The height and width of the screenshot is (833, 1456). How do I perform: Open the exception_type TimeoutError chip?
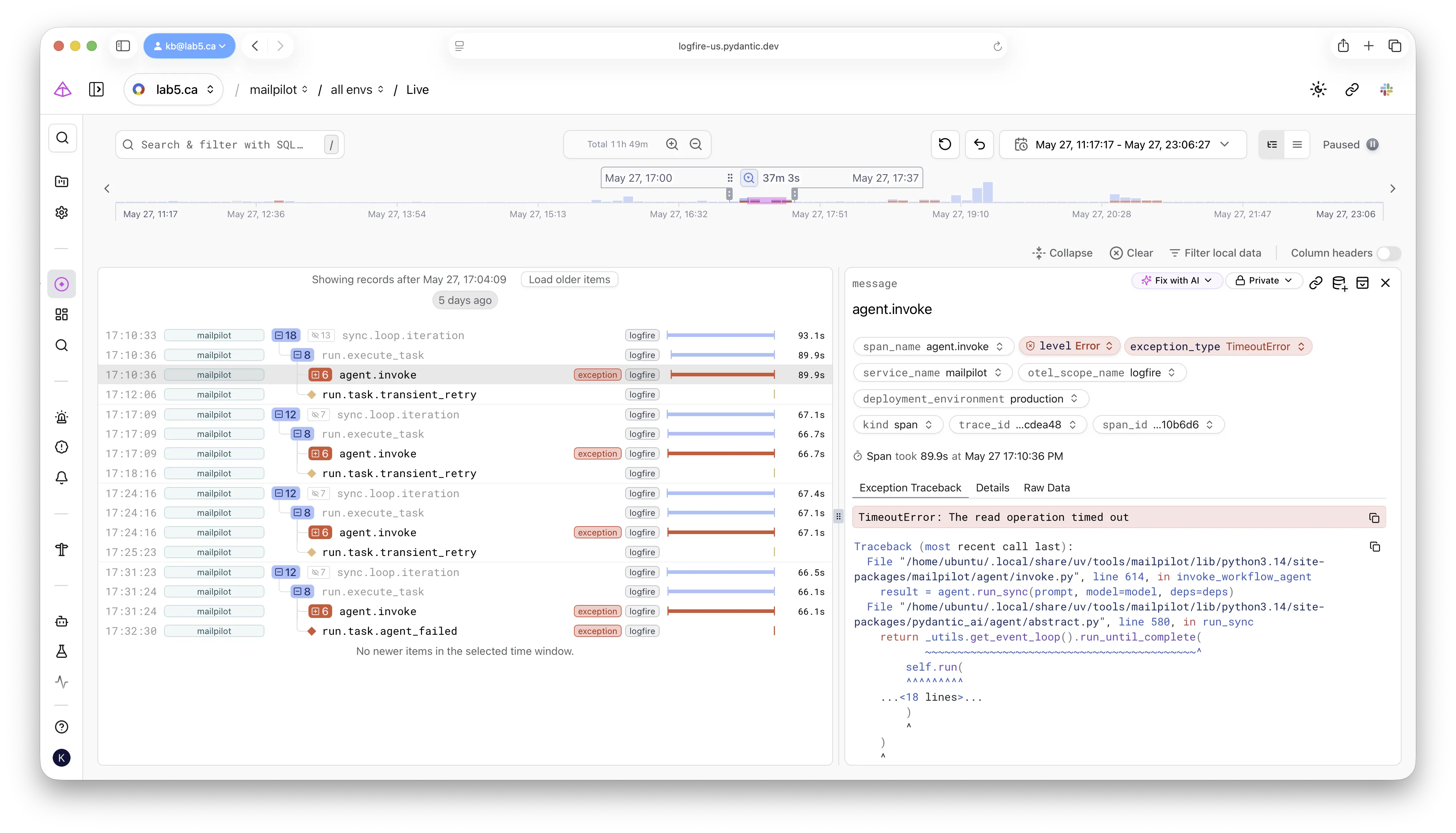[x=1217, y=347]
